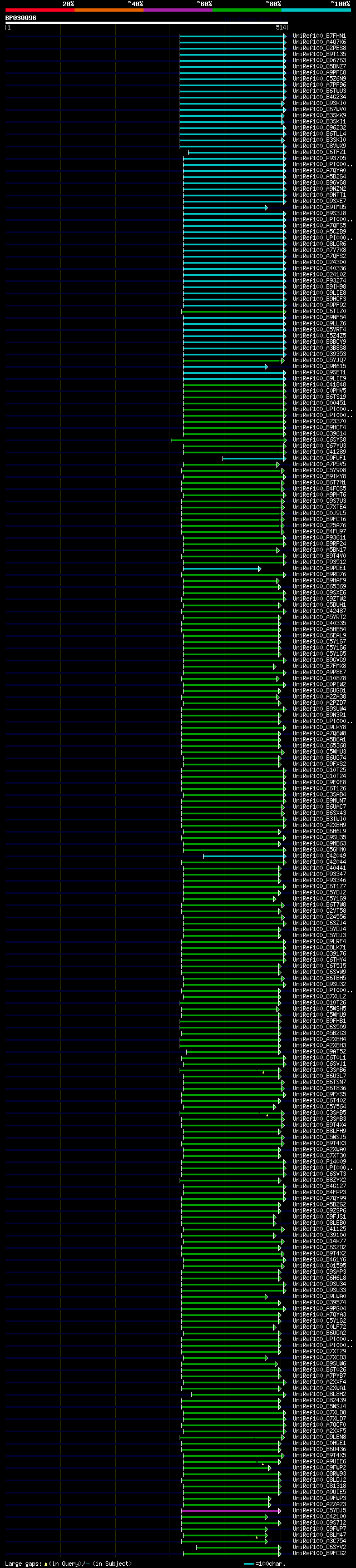Viewport: 356px width, 1568px height.
Task: Open the UniRef100_B9IH98 entry
Action: pyautogui.click(x=319, y=286)
